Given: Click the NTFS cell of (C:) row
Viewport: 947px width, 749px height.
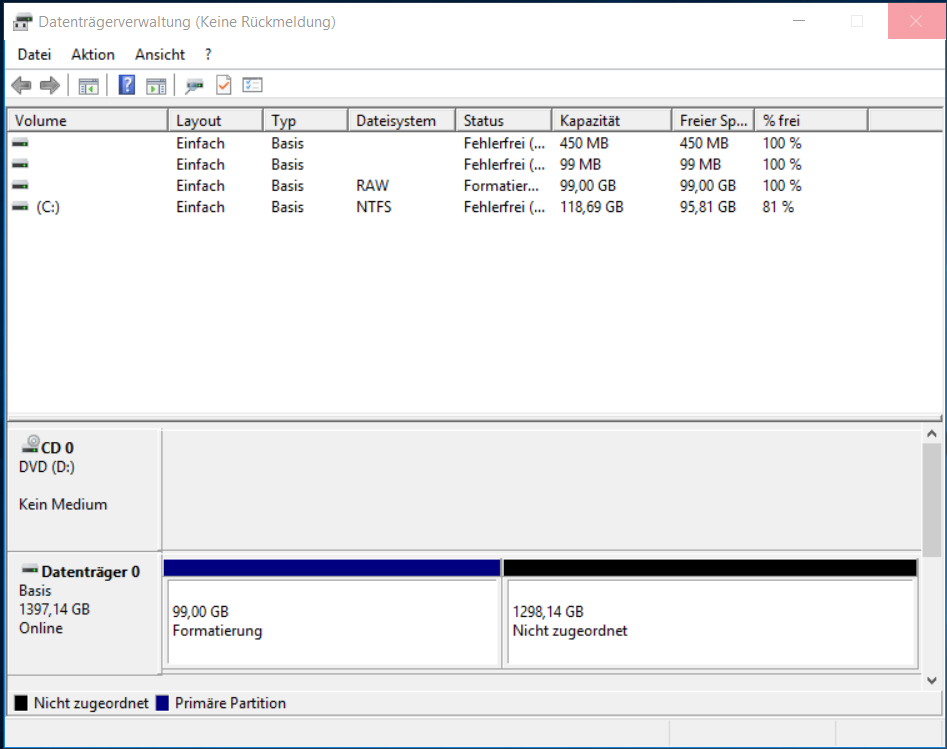Looking at the screenshot, I should [374, 207].
